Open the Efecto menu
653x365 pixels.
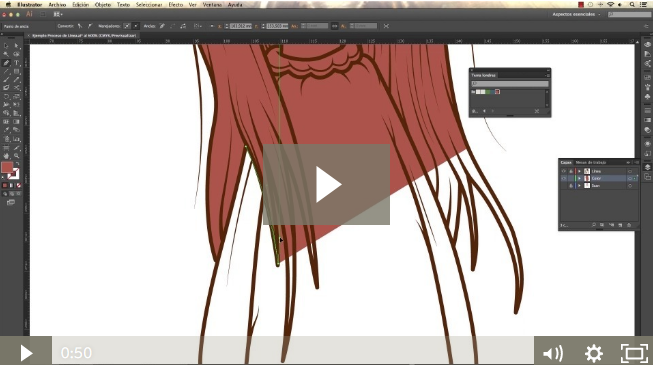tap(176, 5)
